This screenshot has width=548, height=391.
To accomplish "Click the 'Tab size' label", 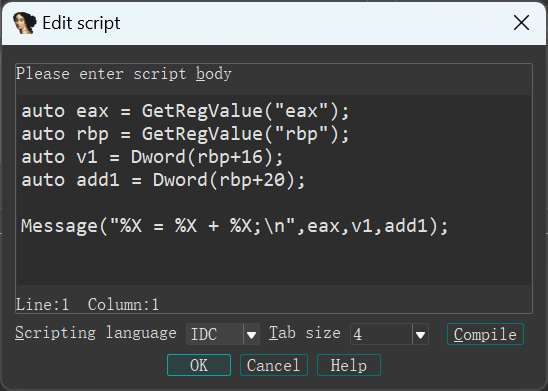I will pyautogui.click(x=305, y=333).
